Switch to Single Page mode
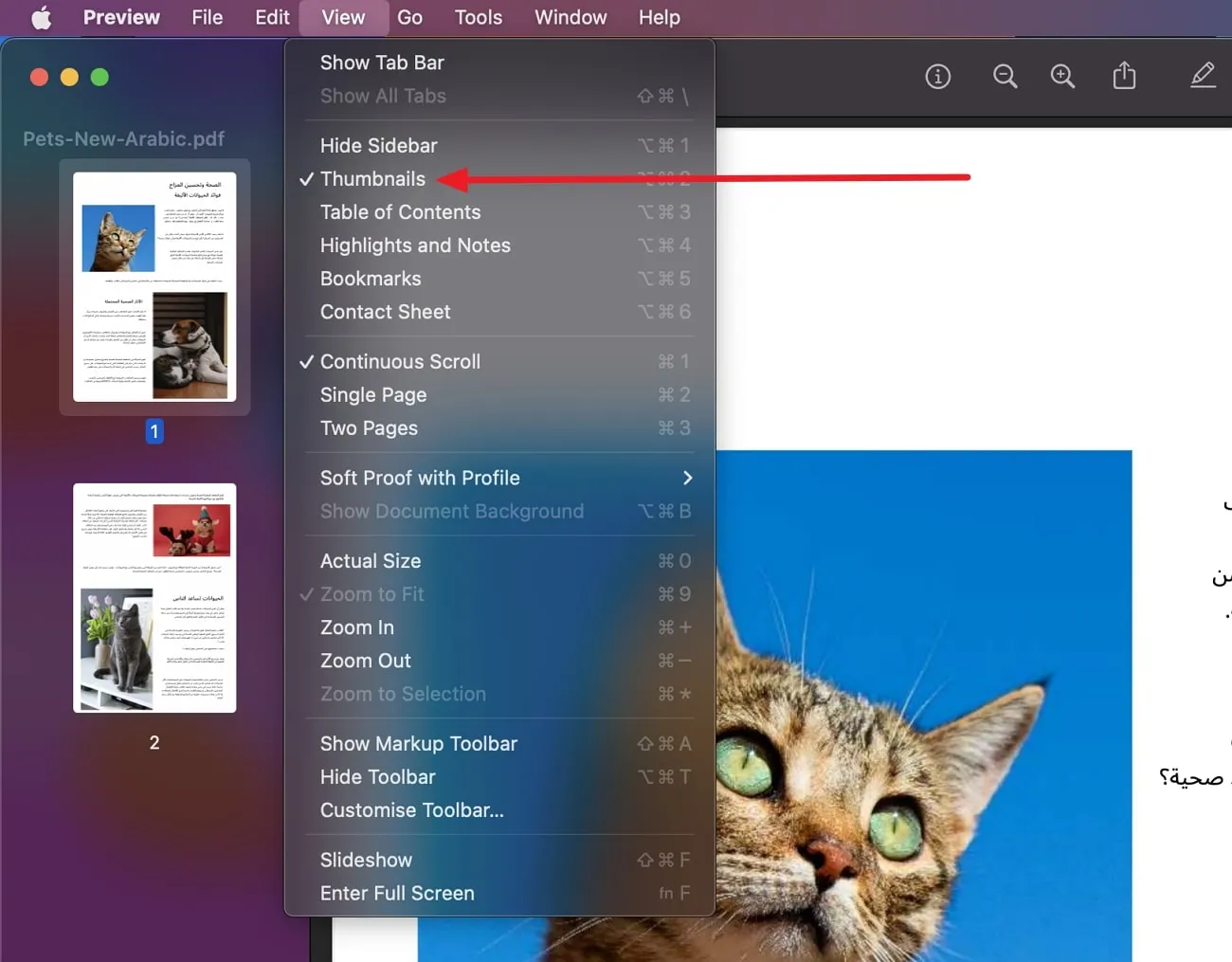Screen dimensions: 1232x962 (373, 394)
